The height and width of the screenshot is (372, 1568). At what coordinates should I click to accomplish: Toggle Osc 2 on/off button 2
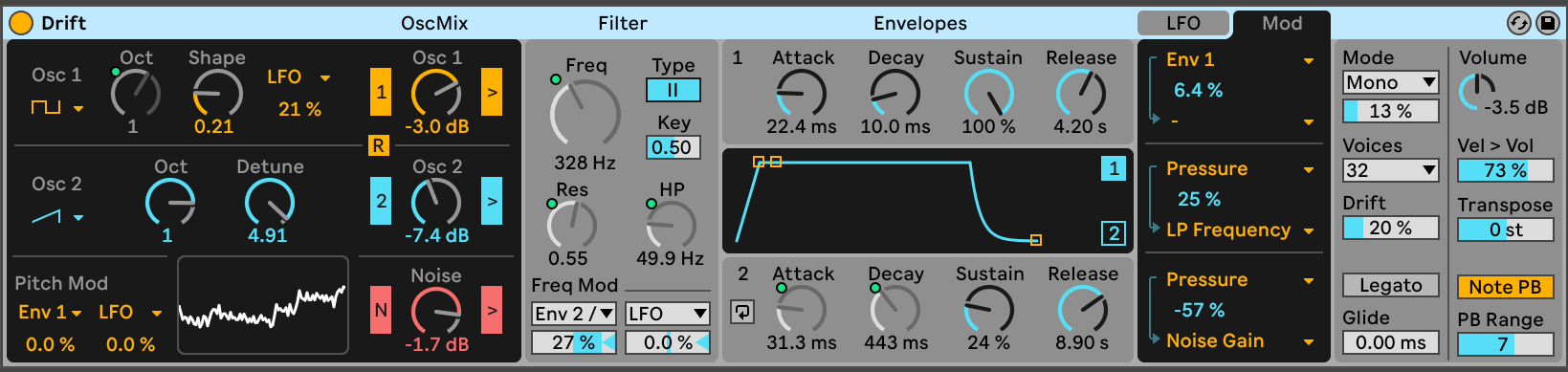click(381, 201)
